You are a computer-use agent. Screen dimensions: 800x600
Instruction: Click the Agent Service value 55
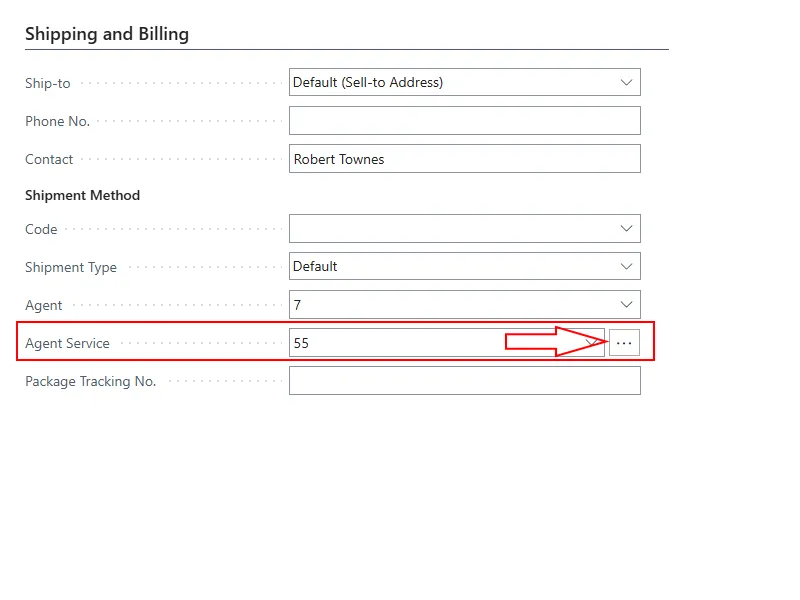302,343
